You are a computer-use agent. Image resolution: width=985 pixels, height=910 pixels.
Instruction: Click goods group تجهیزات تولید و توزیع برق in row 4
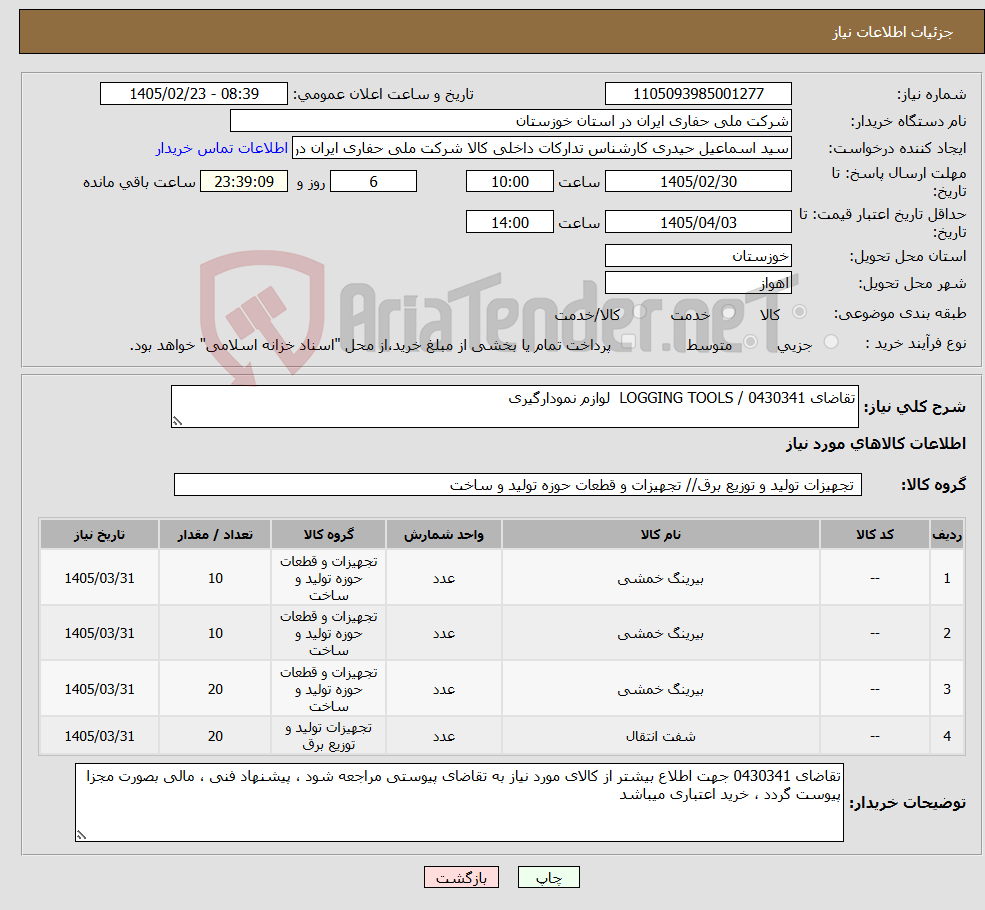[329, 736]
